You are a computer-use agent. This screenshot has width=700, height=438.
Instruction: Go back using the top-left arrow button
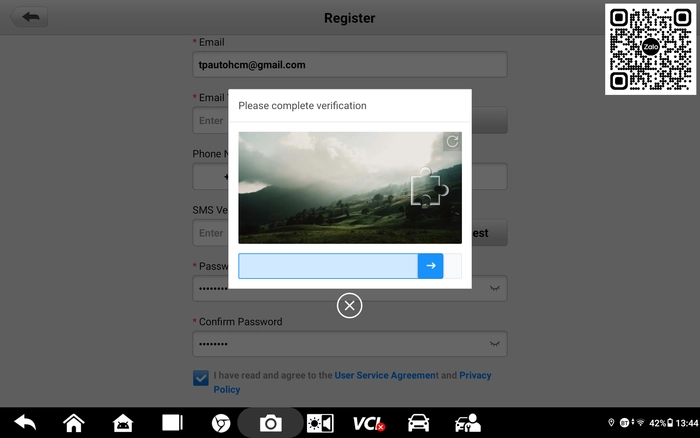(x=29, y=17)
